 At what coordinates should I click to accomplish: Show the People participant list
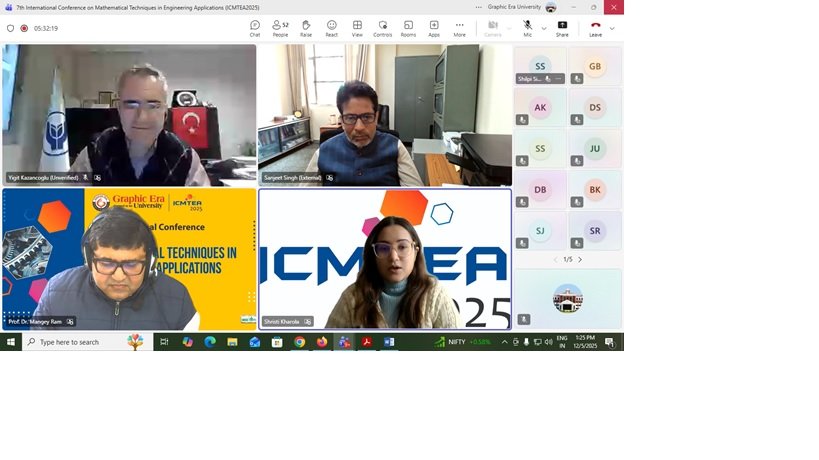coord(280,28)
